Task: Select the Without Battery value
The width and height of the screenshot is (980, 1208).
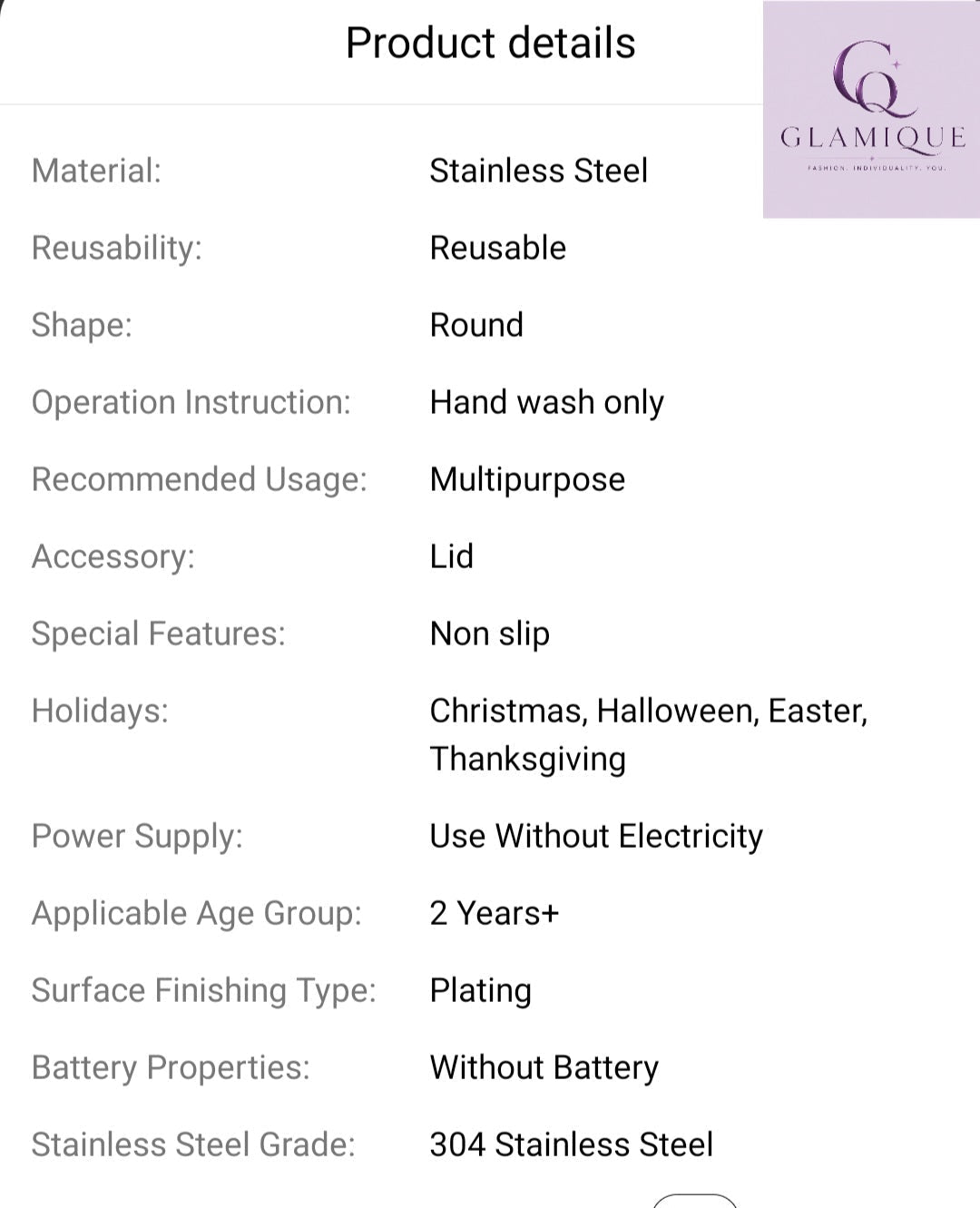Action: [544, 1067]
